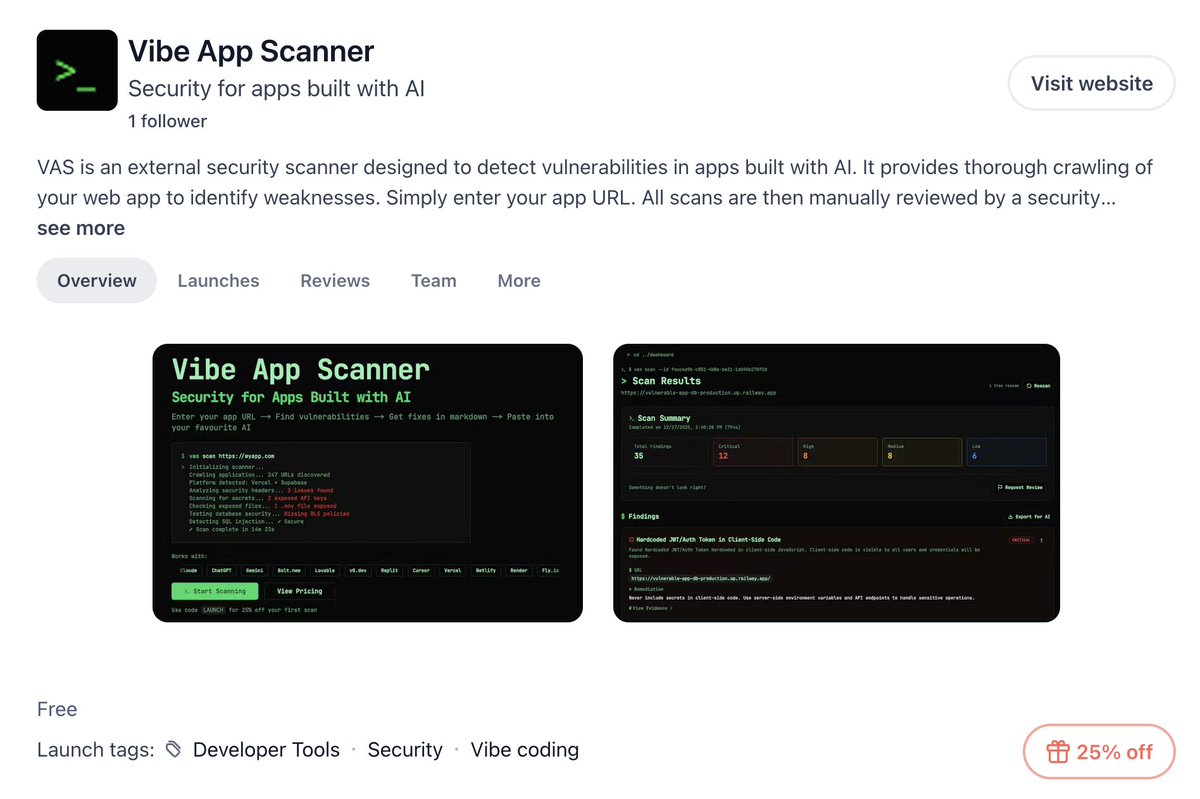Open the Vibe App Scanner landing page screenshot
Viewport: 1200px width, 799px height.
[367, 483]
